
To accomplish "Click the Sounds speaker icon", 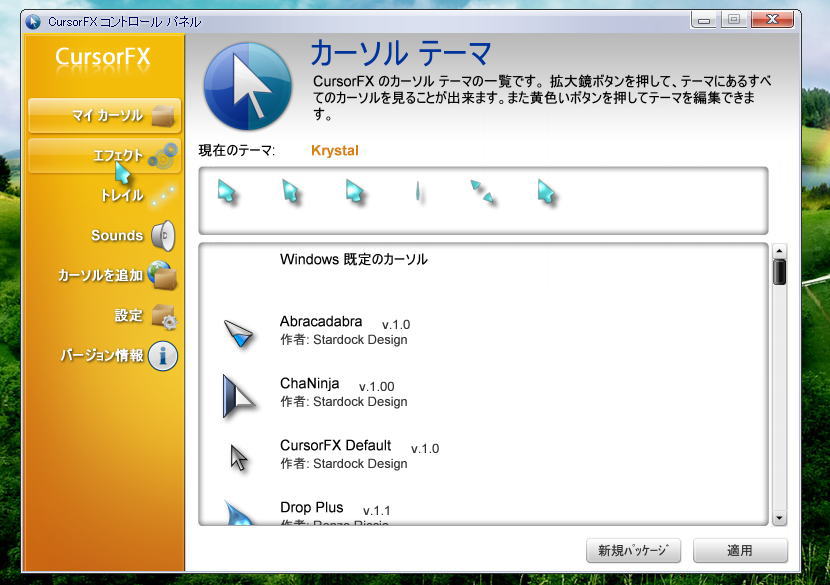I will (x=163, y=236).
